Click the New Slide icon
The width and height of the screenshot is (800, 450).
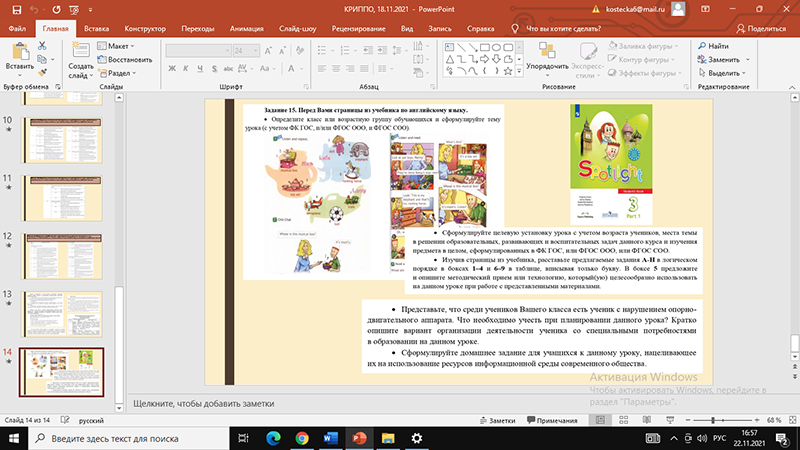coord(81,51)
